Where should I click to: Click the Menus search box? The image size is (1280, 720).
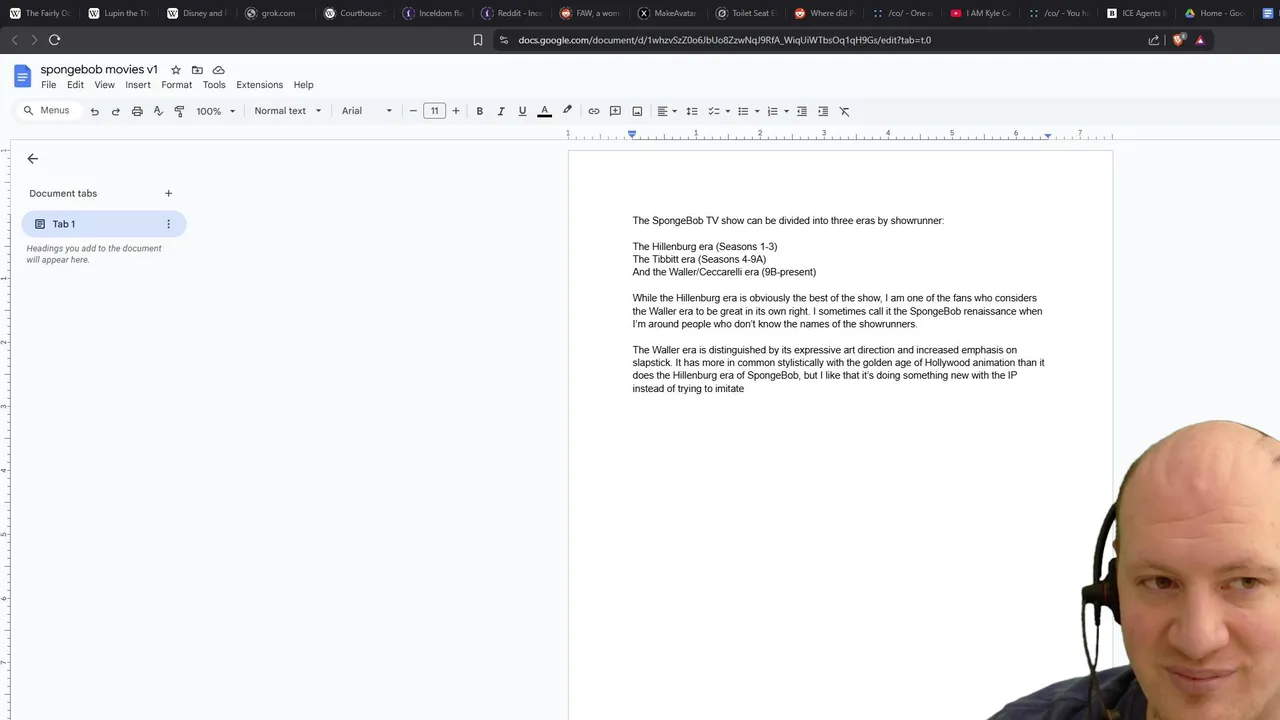48,111
